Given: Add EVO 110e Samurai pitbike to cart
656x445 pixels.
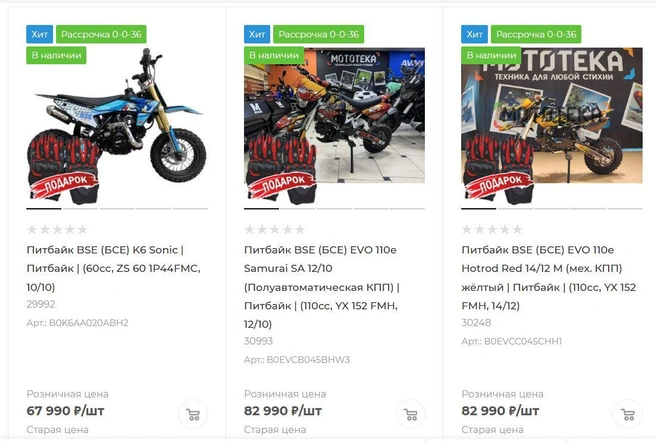Looking at the screenshot, I should click(x=410, y=414).
